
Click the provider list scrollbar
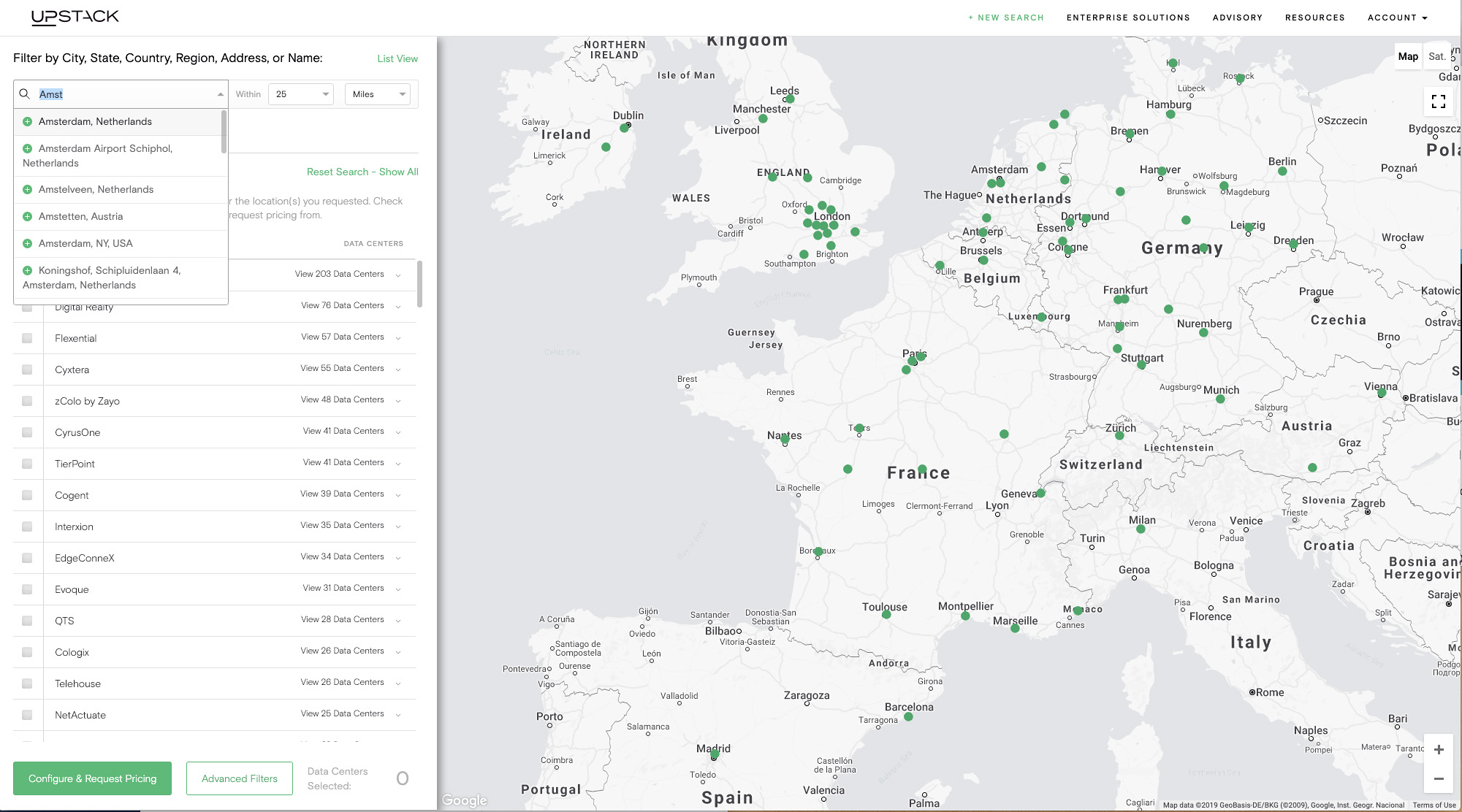pyautogui.click(x=419, y=284)
